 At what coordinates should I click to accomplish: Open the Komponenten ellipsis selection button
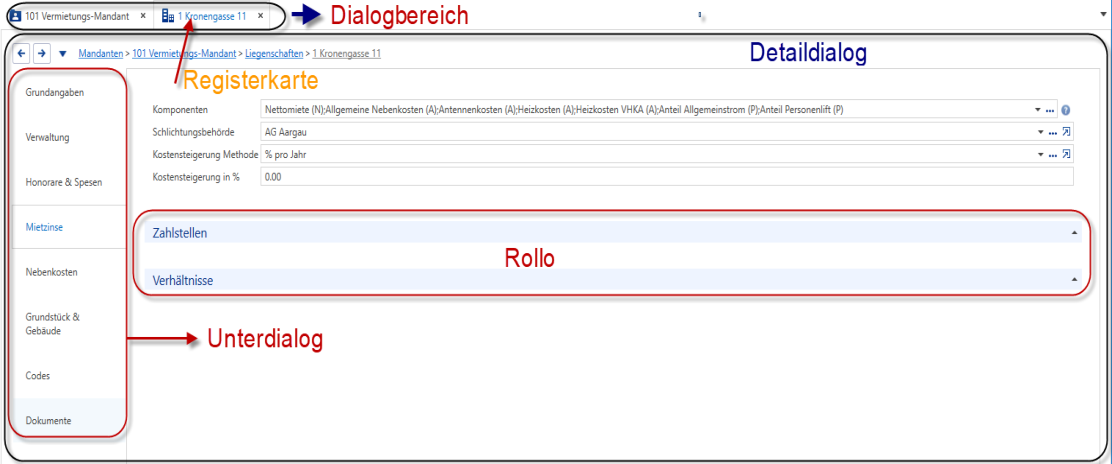(x=1052, y=111)
